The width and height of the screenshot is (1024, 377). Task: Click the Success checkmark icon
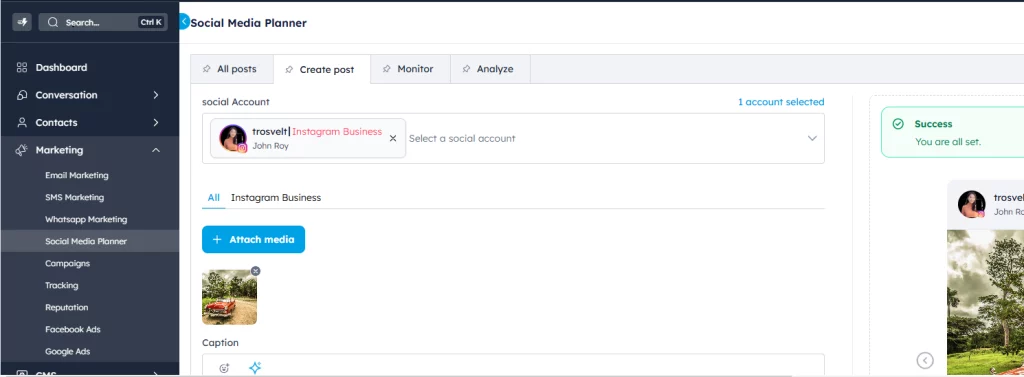(898, 124)
